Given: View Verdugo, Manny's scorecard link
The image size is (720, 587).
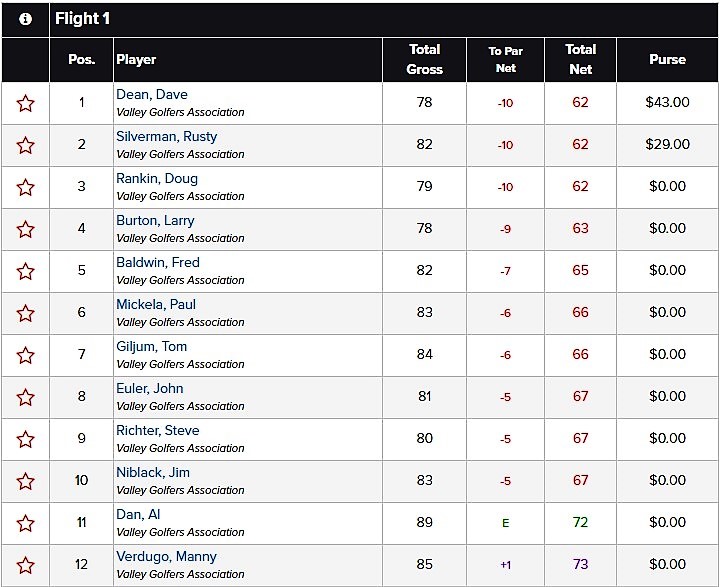Looking at the screenshot, I should pos(166,556).
